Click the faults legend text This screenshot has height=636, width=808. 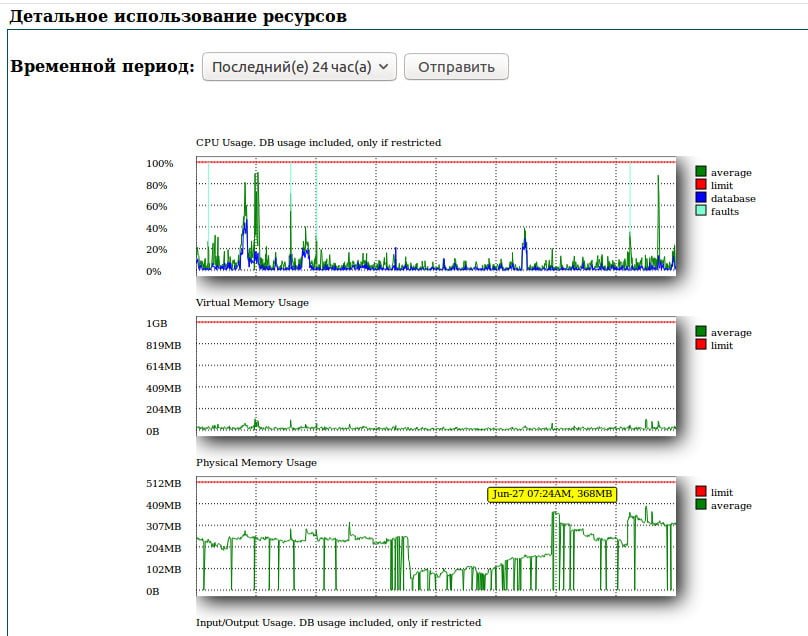coord(725,211)
